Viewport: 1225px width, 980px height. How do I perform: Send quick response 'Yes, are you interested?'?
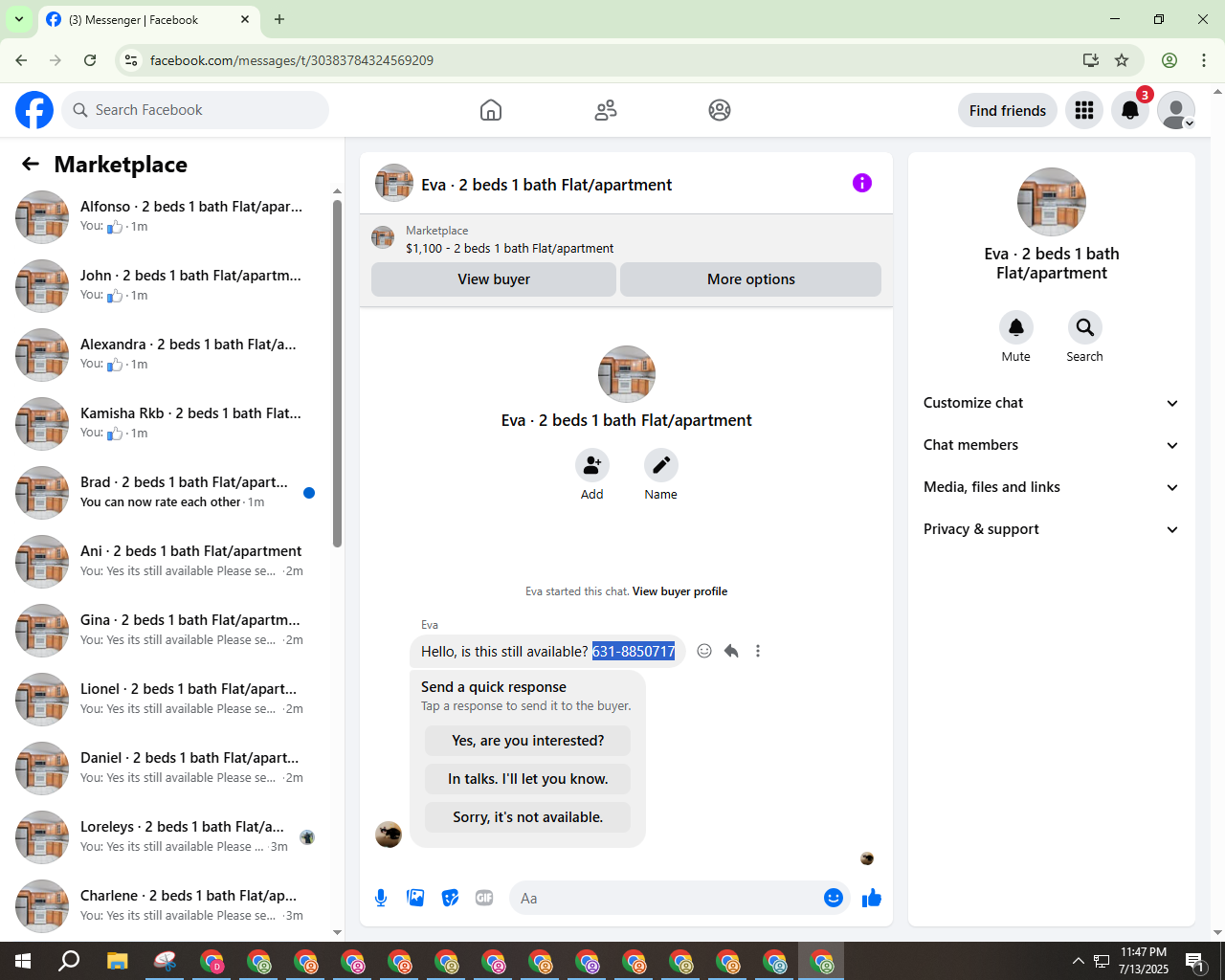coord(528,741)
